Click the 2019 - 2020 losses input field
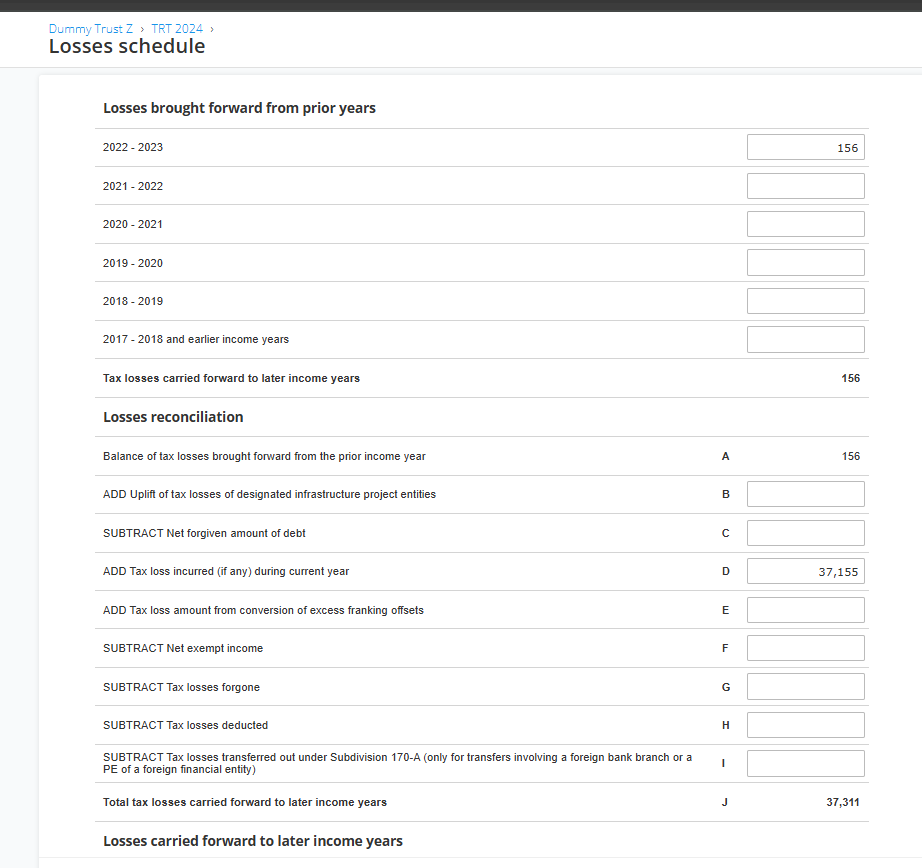The image size is (922, 868). coord(806,262)
